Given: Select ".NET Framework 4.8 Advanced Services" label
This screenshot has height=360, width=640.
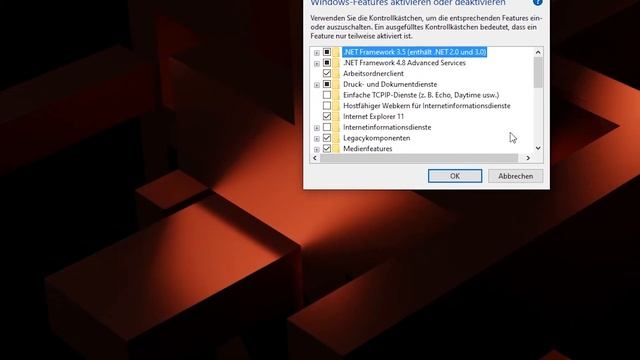Looking at the screenshot, I should click(404, 63).
